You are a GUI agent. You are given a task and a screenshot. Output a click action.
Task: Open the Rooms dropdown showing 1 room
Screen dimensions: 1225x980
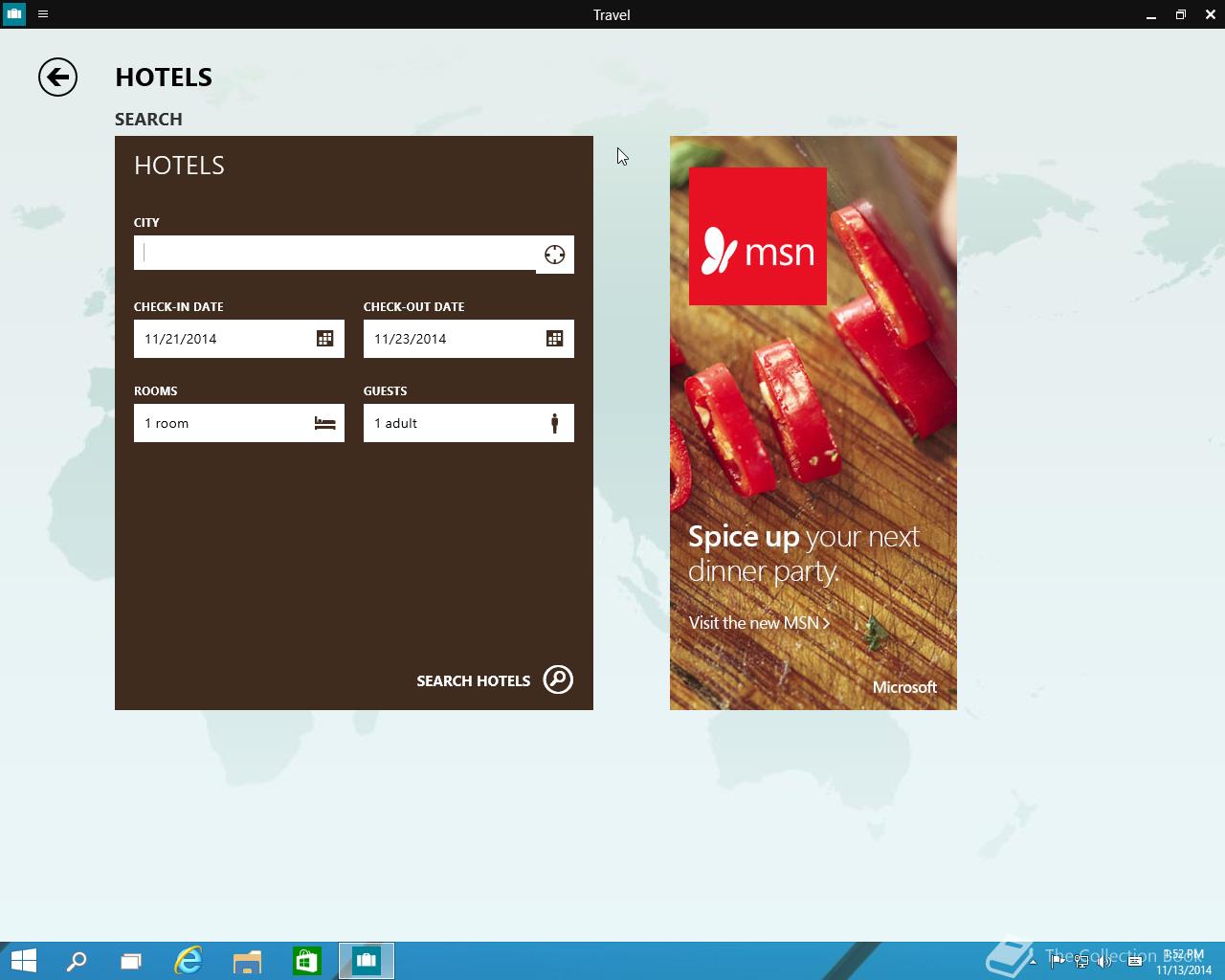[x=239, y=423]
